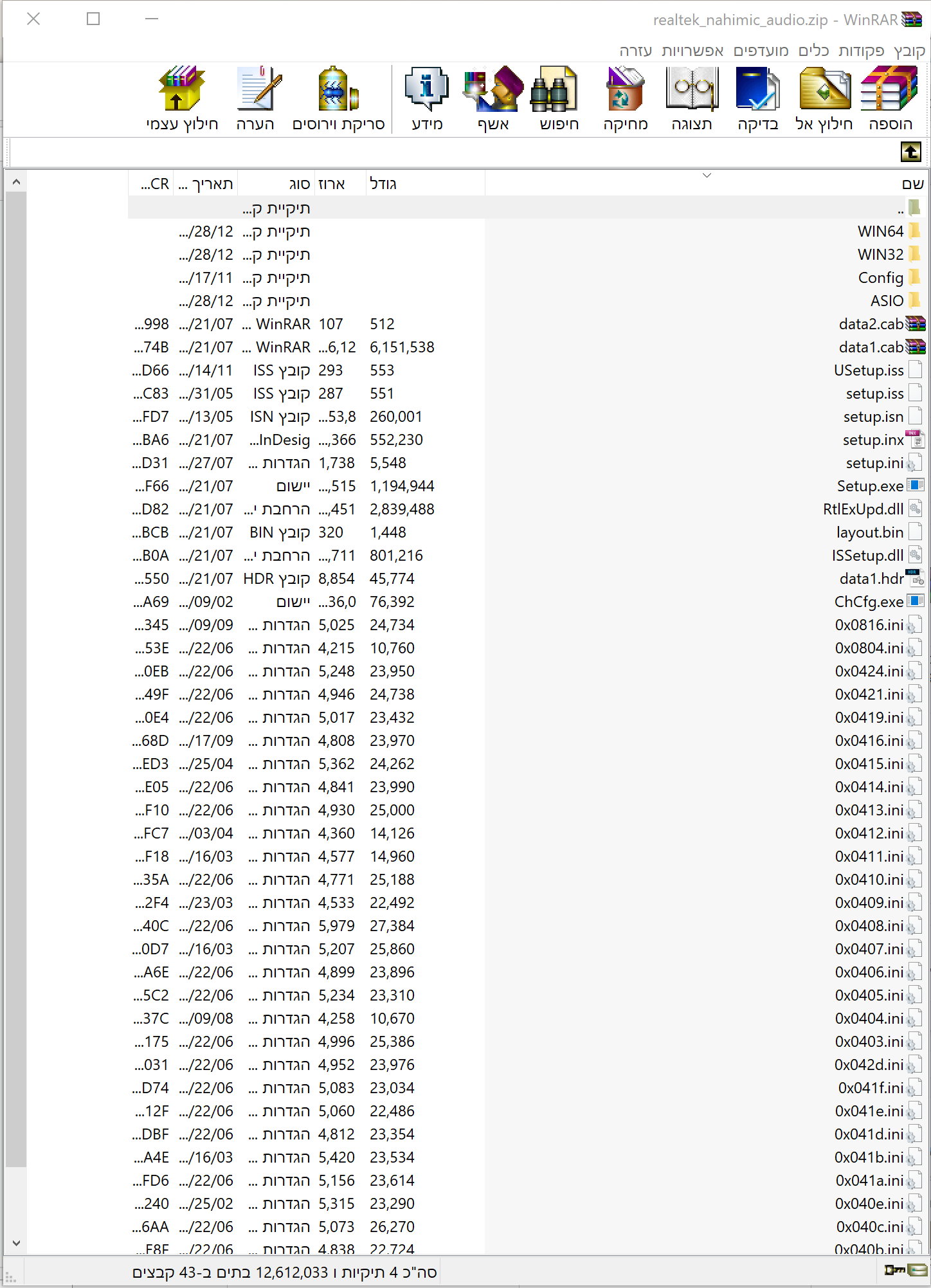Click the scrollbar up arrow
This screenshot has width=931, height=1288.
16,182
